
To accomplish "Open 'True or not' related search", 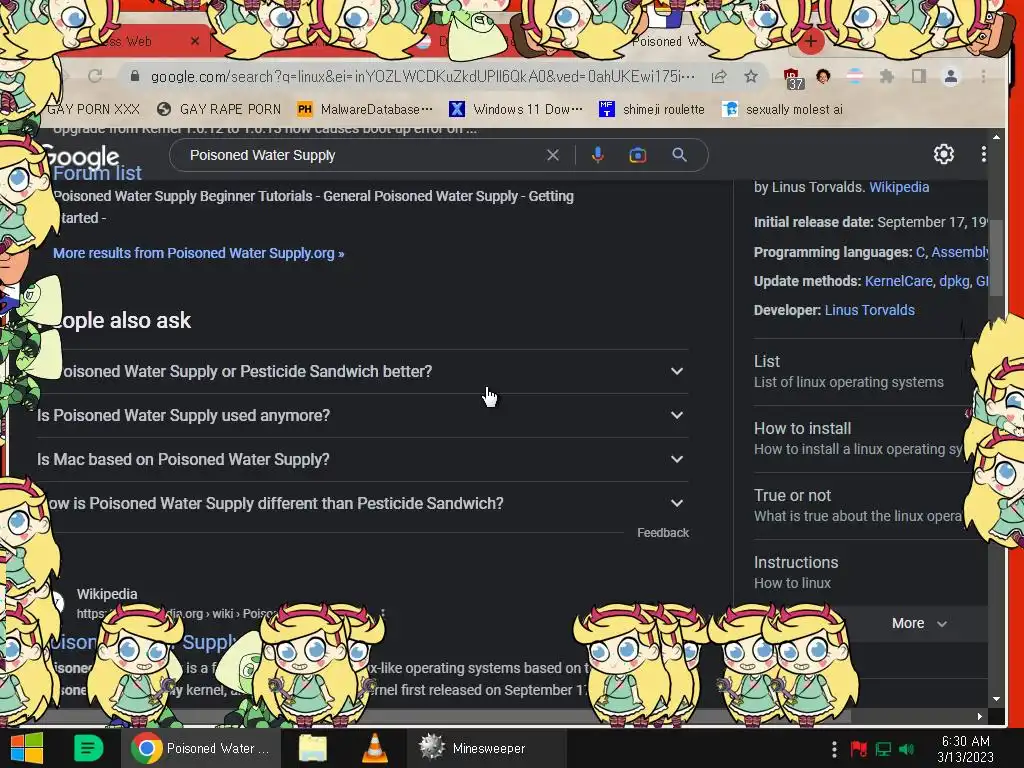I will coord(859,505).
